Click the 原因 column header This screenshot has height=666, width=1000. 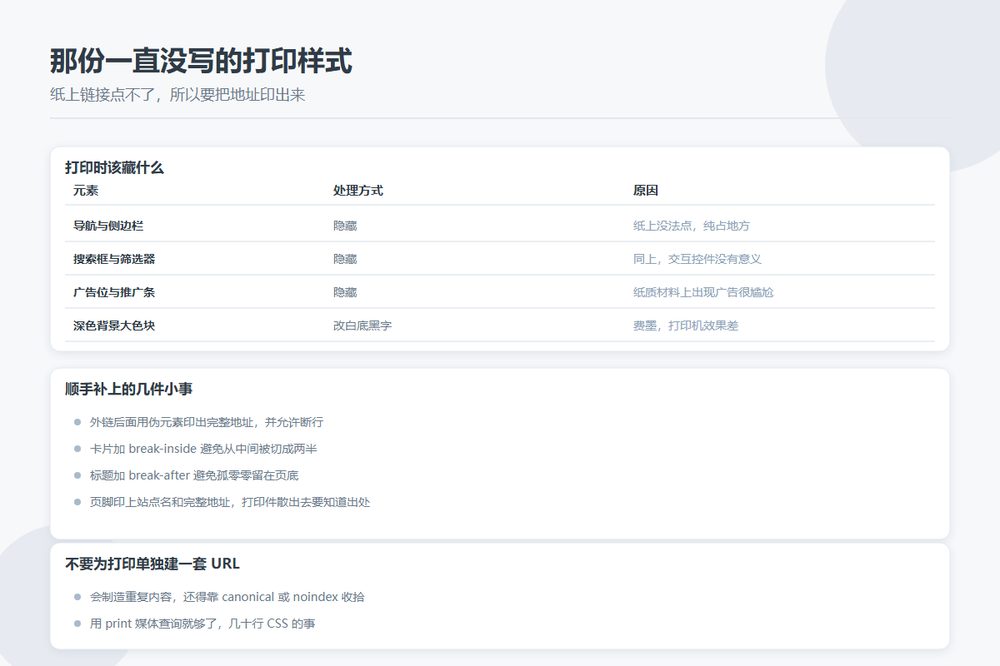click(645, 190)
